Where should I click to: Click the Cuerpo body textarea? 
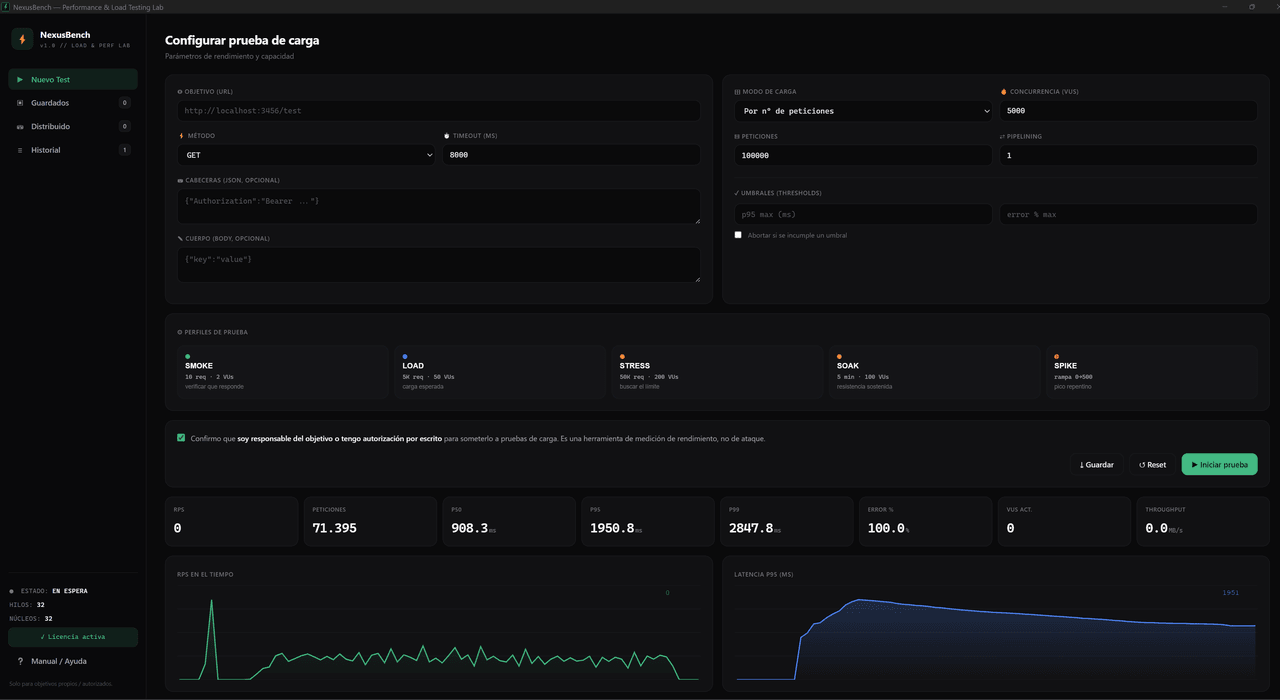click(439, 264)
